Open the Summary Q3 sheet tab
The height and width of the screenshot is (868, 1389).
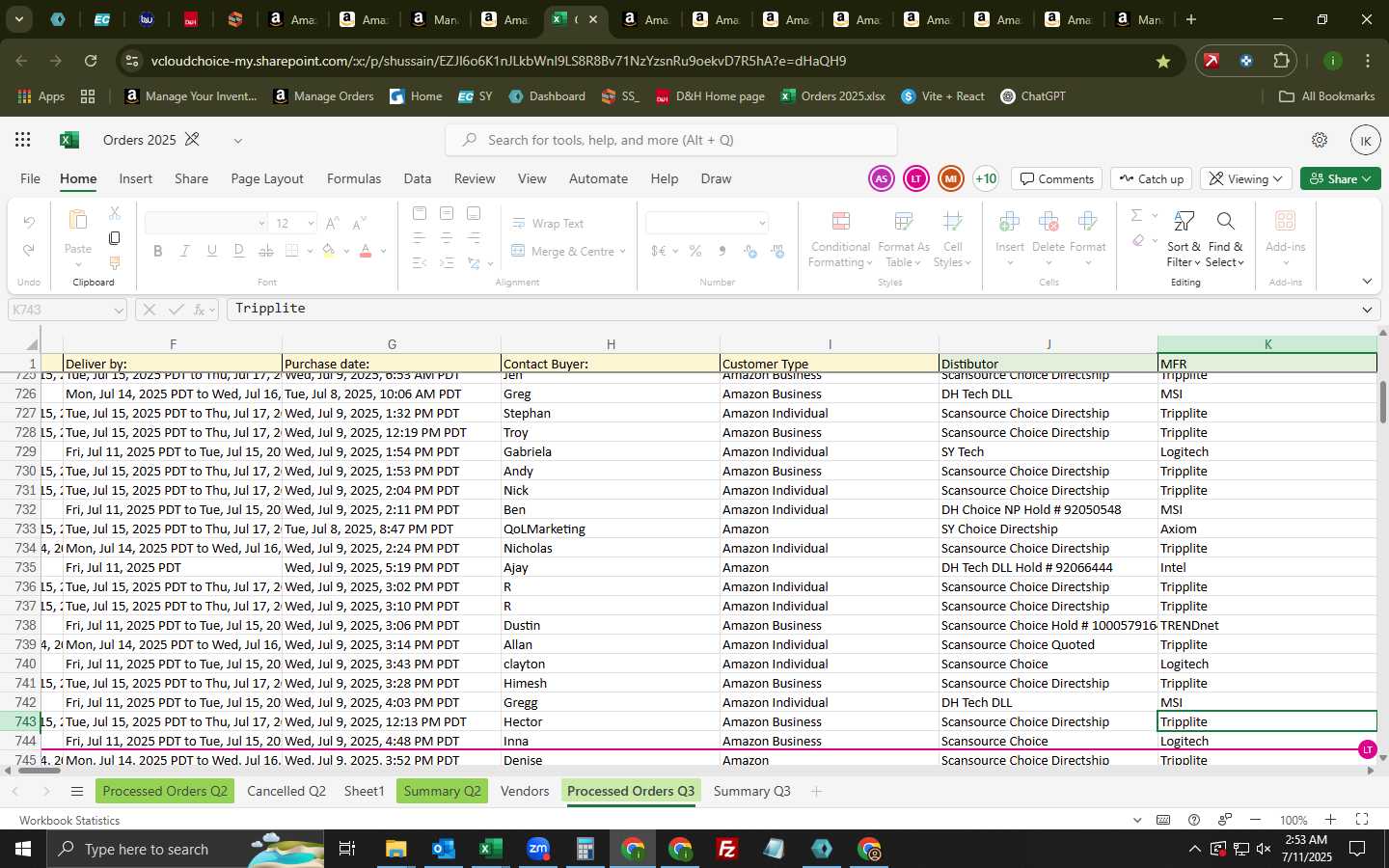752,791
